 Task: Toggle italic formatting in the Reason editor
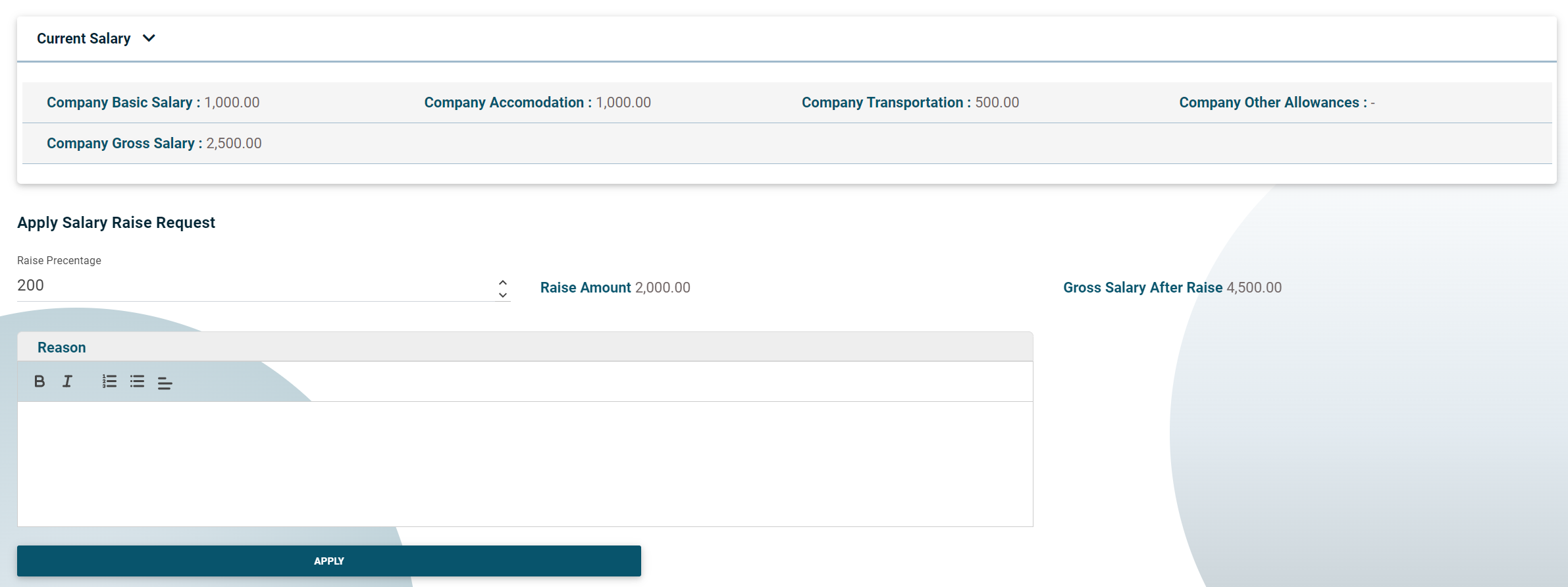[x=66, y=381]
